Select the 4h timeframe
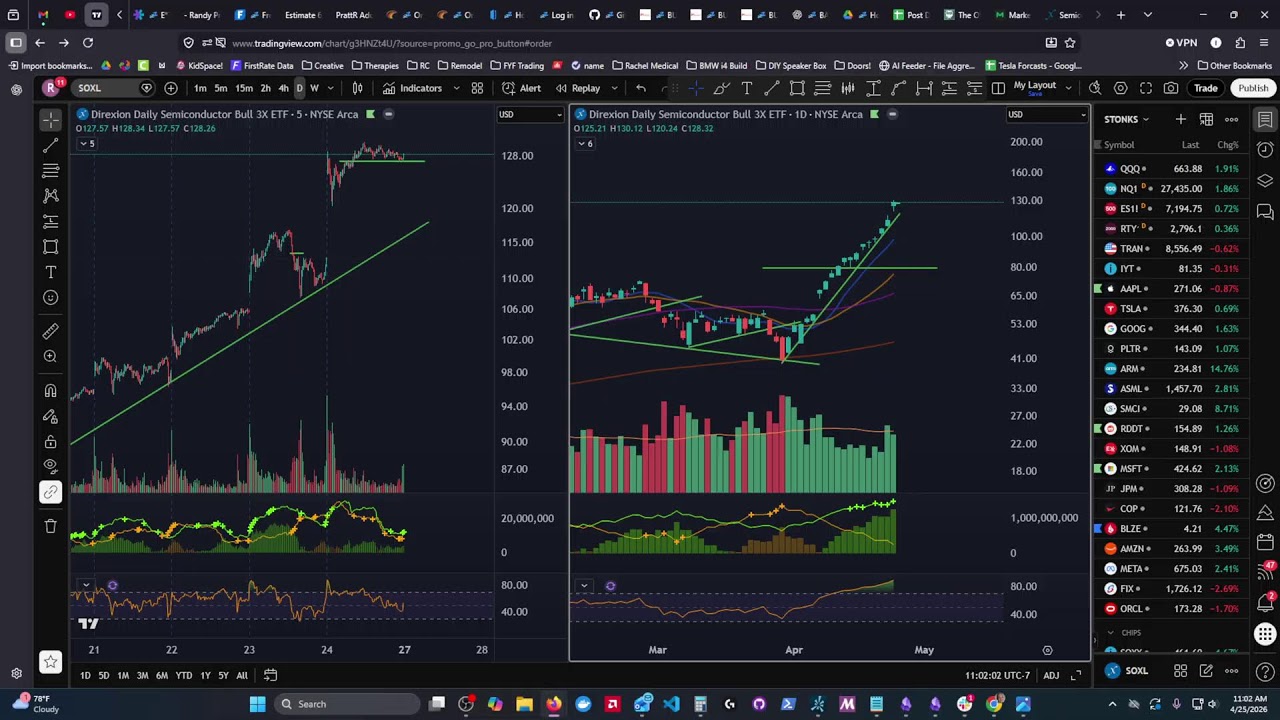The image size is (1280, 720). [283, 88]
